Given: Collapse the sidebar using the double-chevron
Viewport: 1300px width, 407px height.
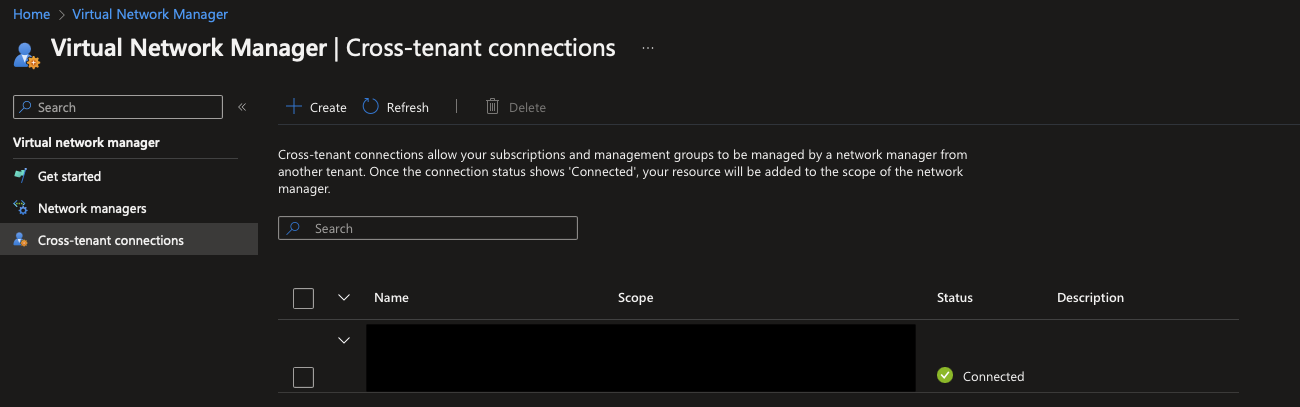Looking at the screenshot, I should (242, 107).
